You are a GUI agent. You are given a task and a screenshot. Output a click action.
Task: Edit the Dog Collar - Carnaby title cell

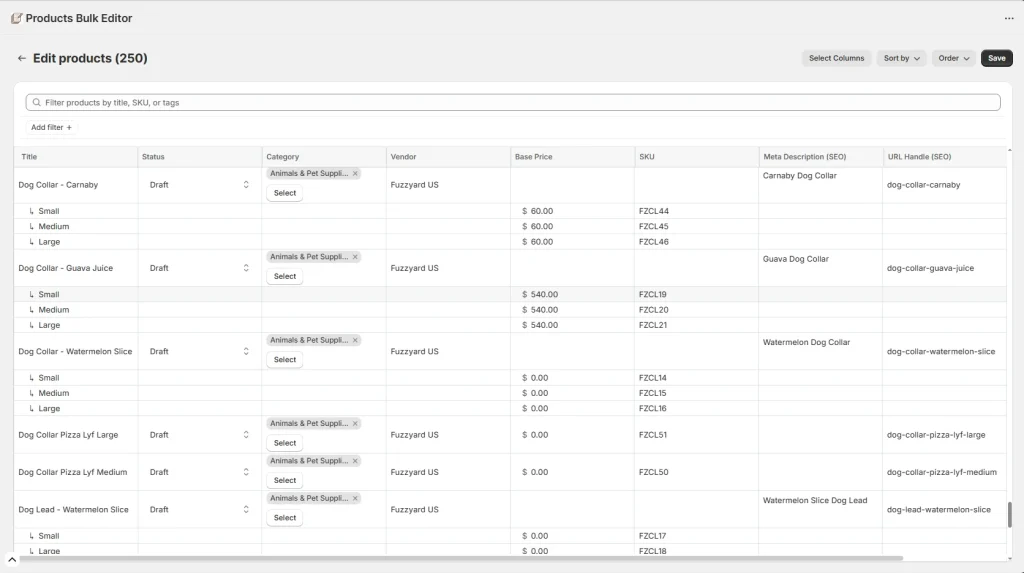tap(76, 185)
